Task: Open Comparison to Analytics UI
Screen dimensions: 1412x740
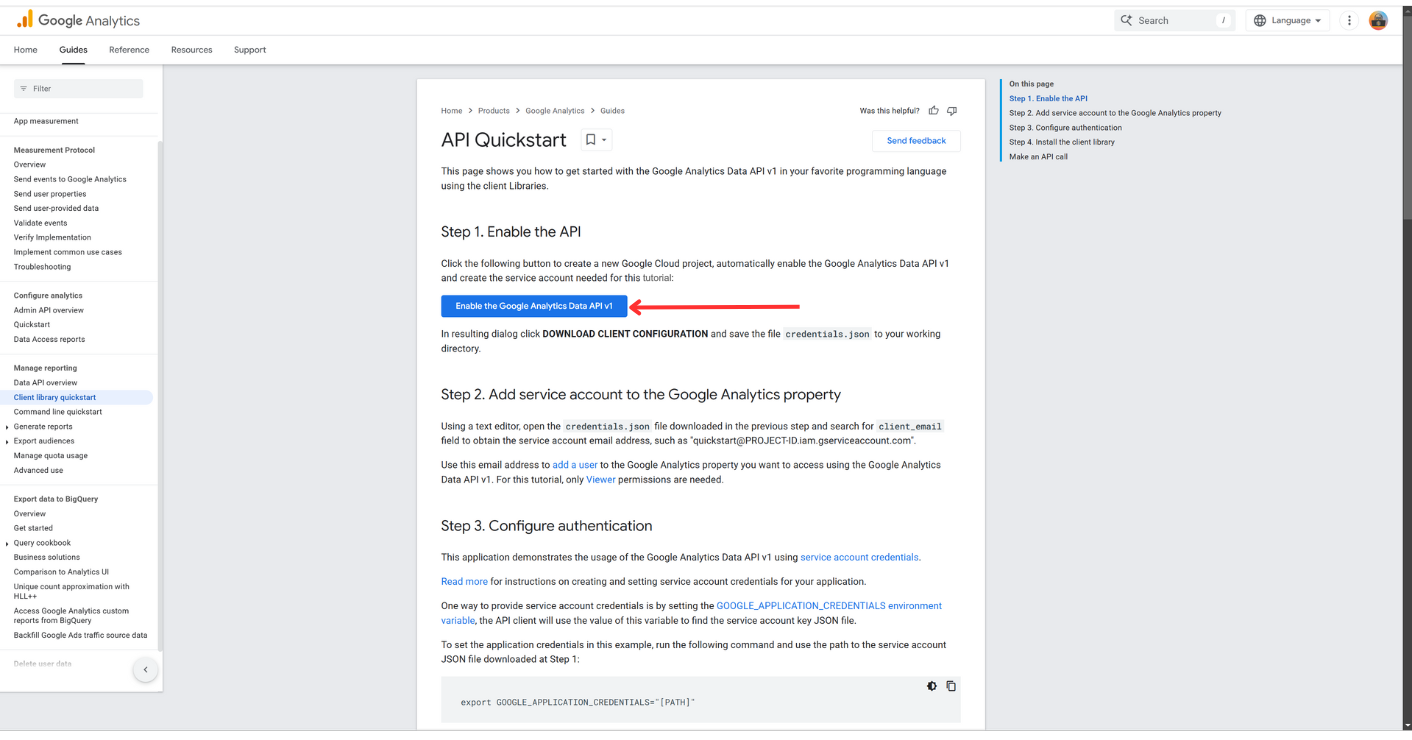Action: coord(61,572)
